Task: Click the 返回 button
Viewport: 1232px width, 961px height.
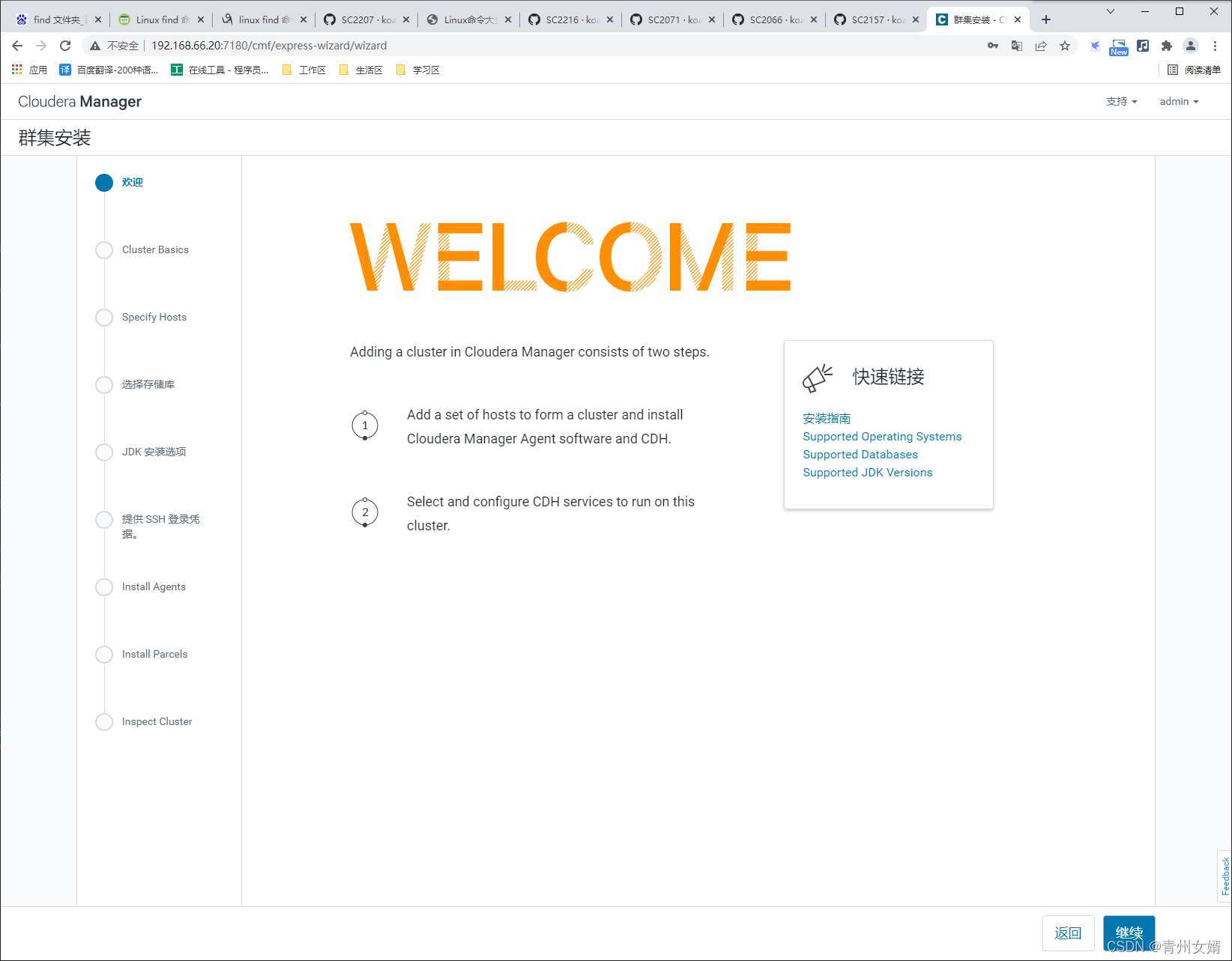Action: pos(1068,933)
